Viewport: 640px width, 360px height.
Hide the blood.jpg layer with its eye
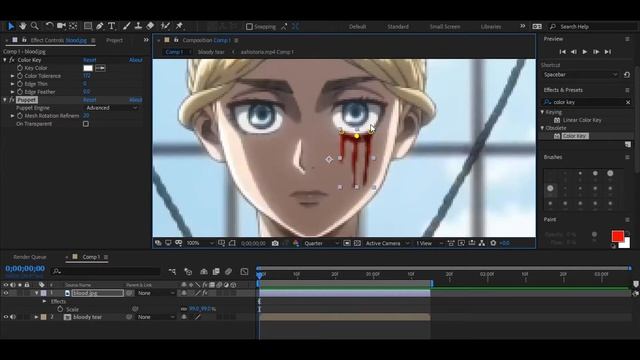point(6,293)
